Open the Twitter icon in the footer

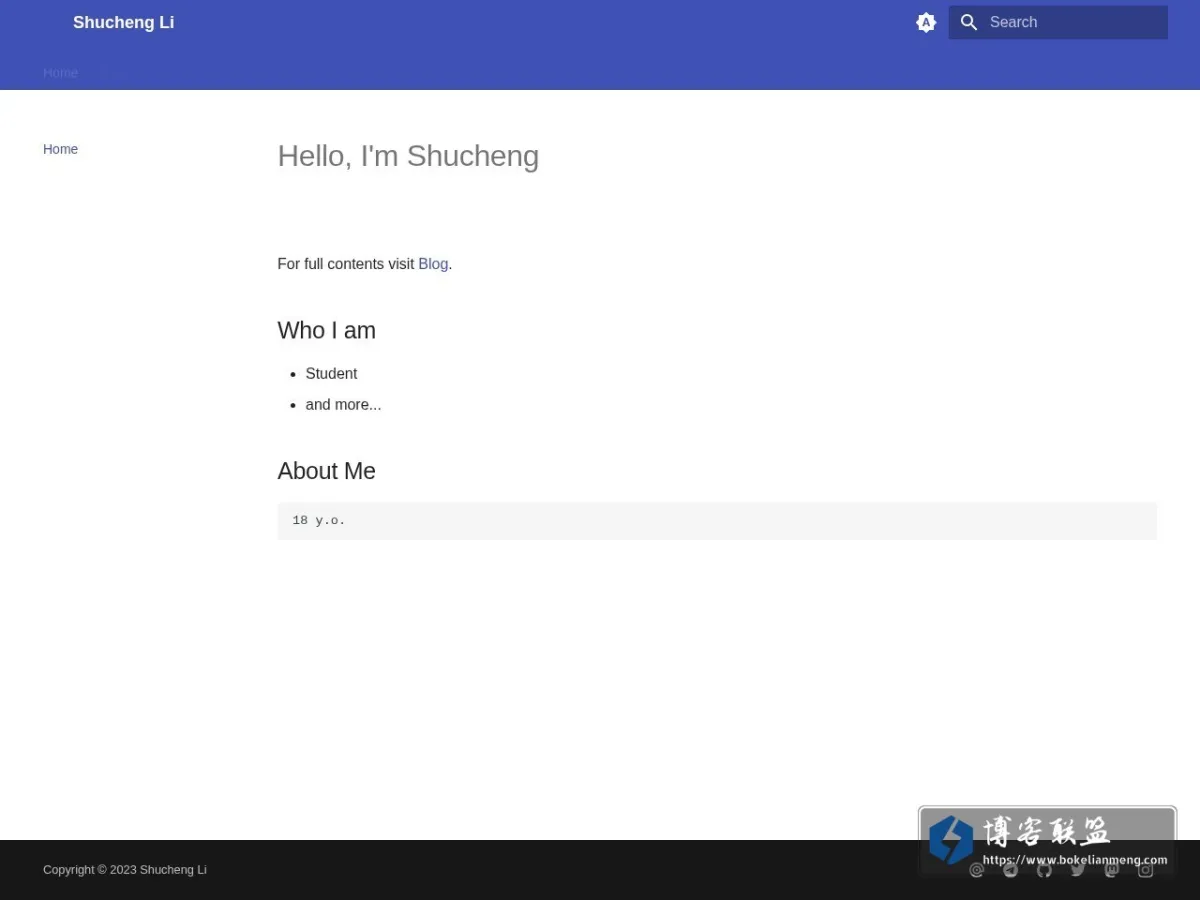point(1078,870)
